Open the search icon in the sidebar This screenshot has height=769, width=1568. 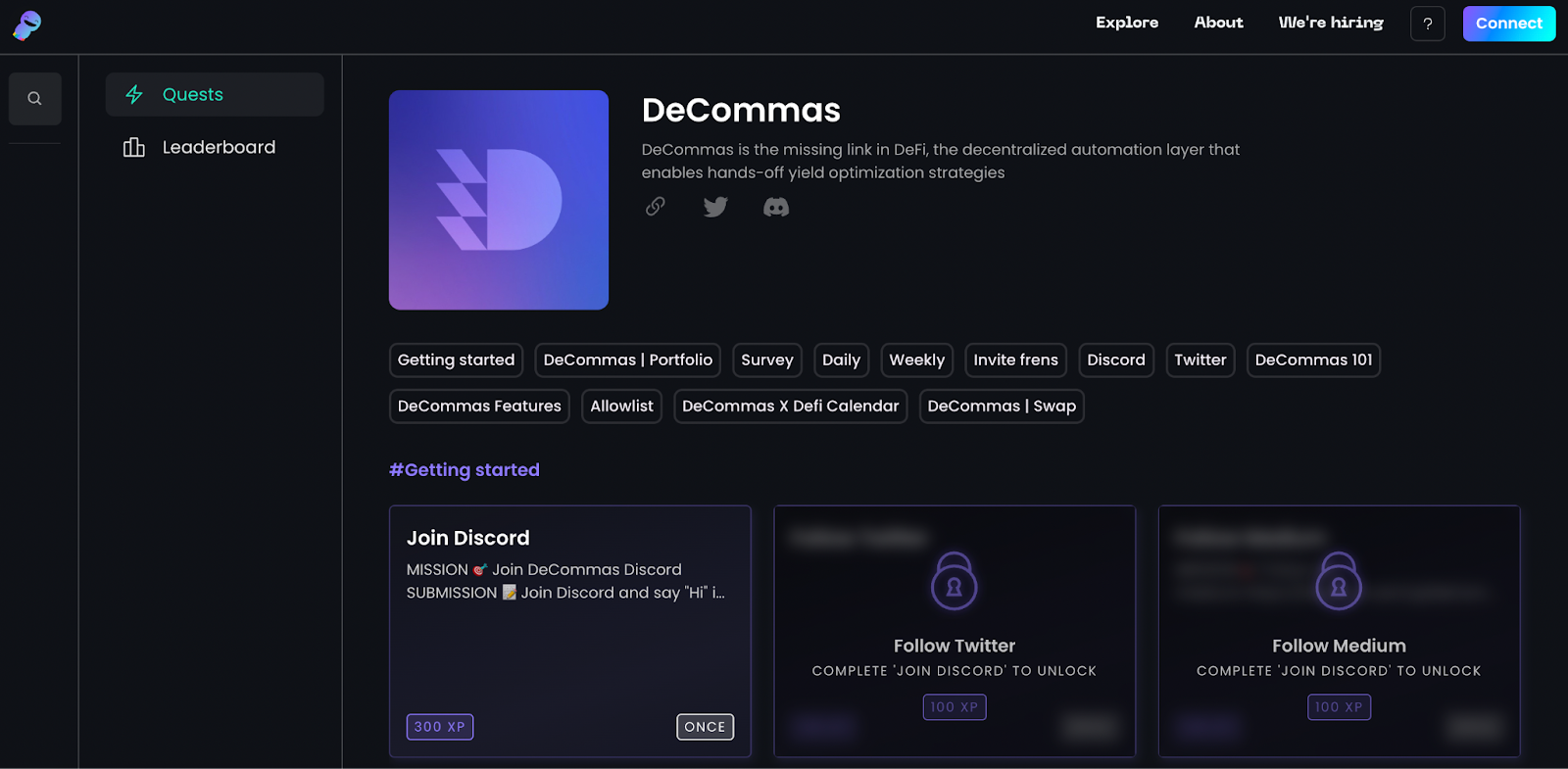[35, 98]
